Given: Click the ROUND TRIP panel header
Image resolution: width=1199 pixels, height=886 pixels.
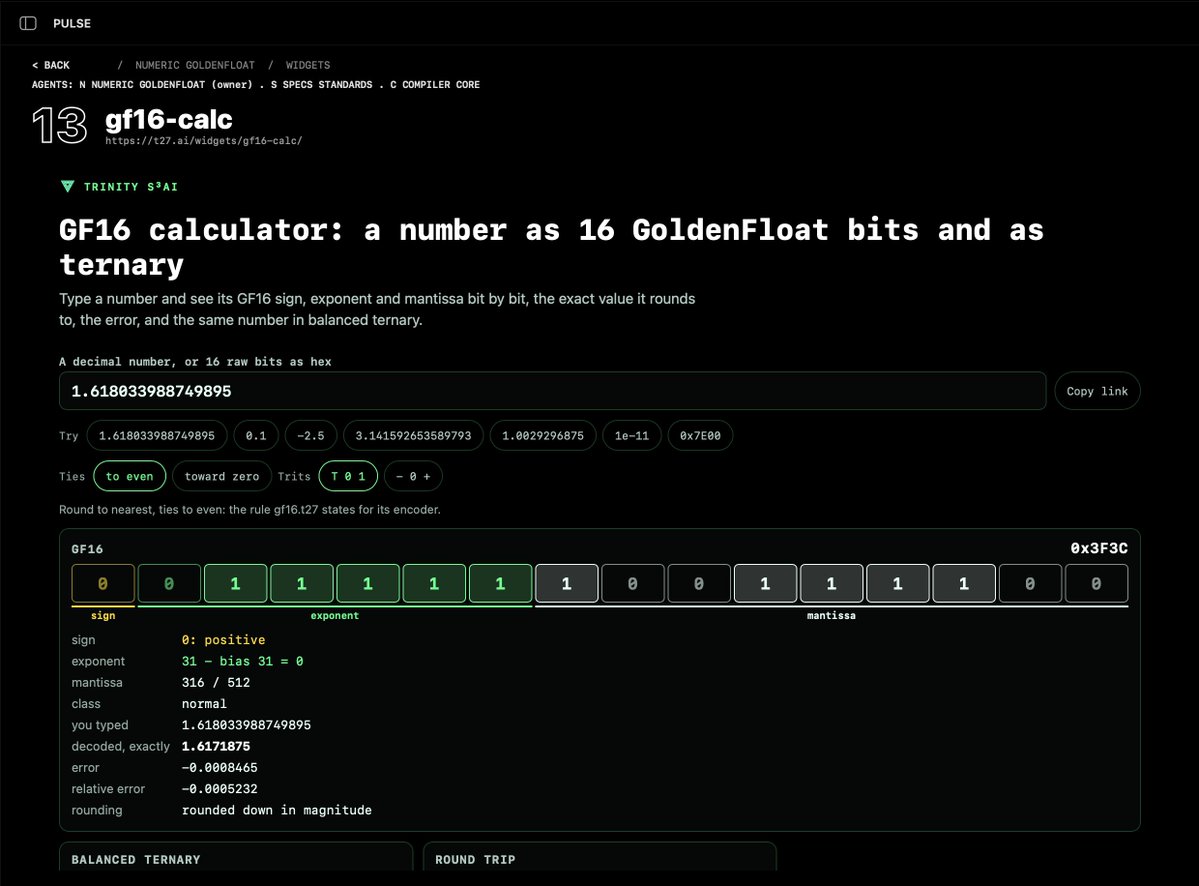Looking at the screenshot, I should click(476, 859).
